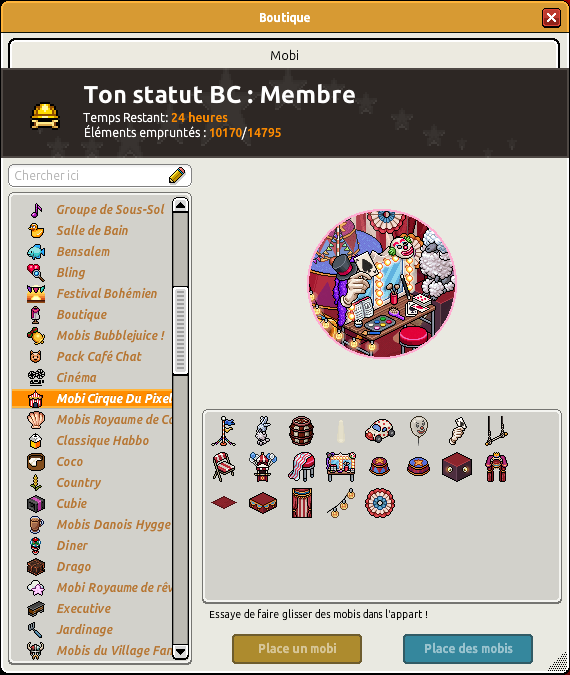Select the wooden barrel furniture item
The width and height of the screenshot is (570, 675).
[301, 430]
